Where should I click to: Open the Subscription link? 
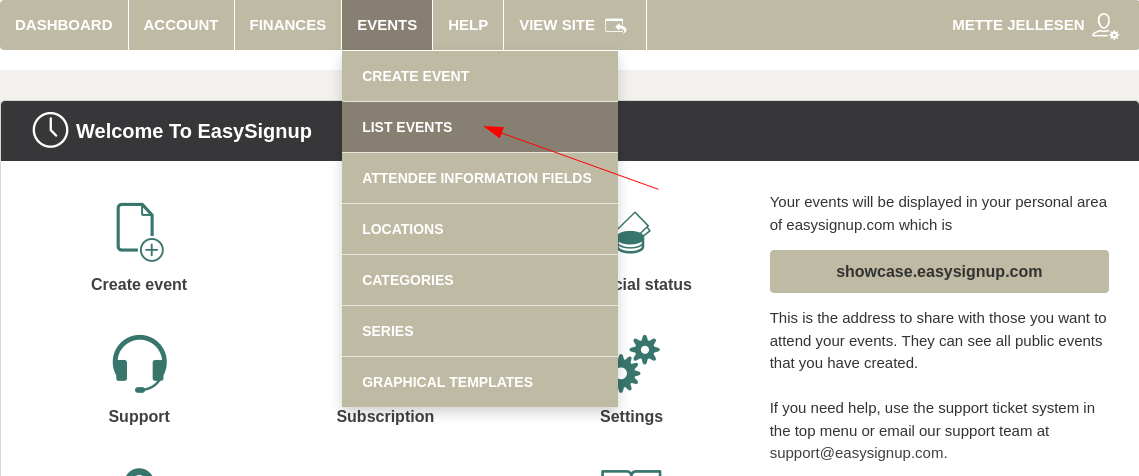click(385, 417)
